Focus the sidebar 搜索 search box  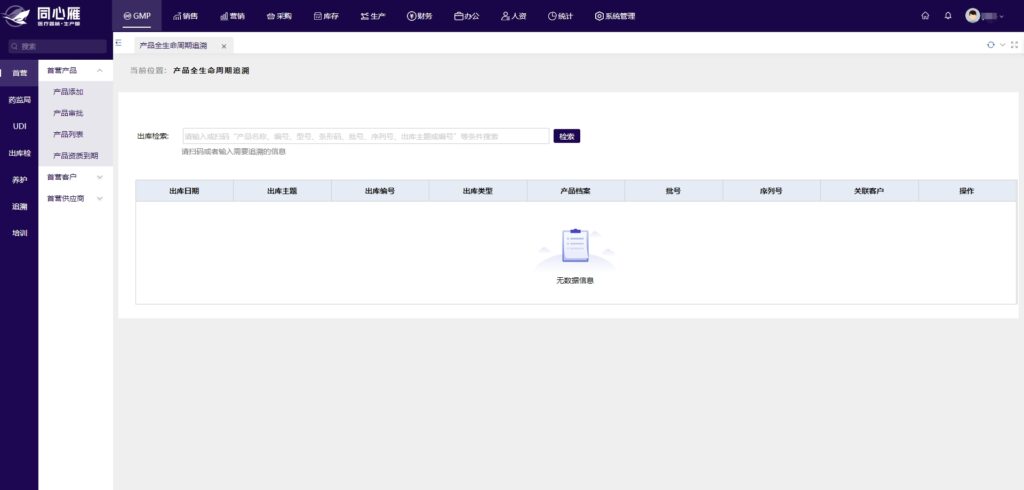click(x=58, y=46)
